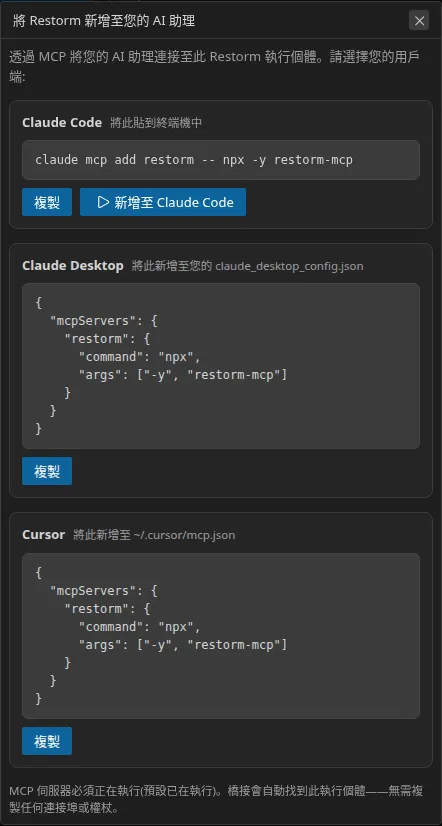The height and width of the screenshot is (826, 442).
Task: Click the 新增至 Claude Code button
Action: coord(163,202)
